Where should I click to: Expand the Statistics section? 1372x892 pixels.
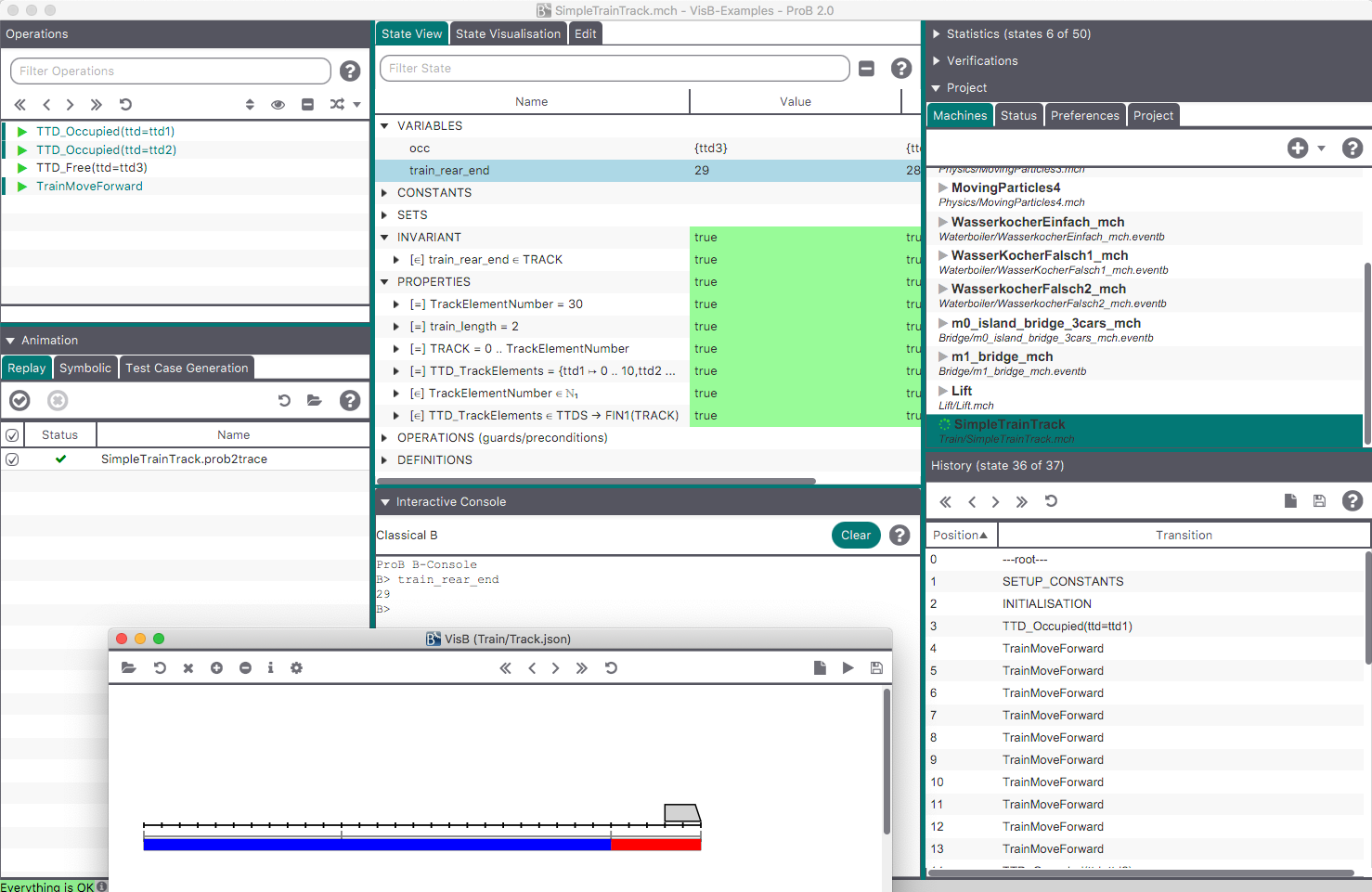coord(937,34)
